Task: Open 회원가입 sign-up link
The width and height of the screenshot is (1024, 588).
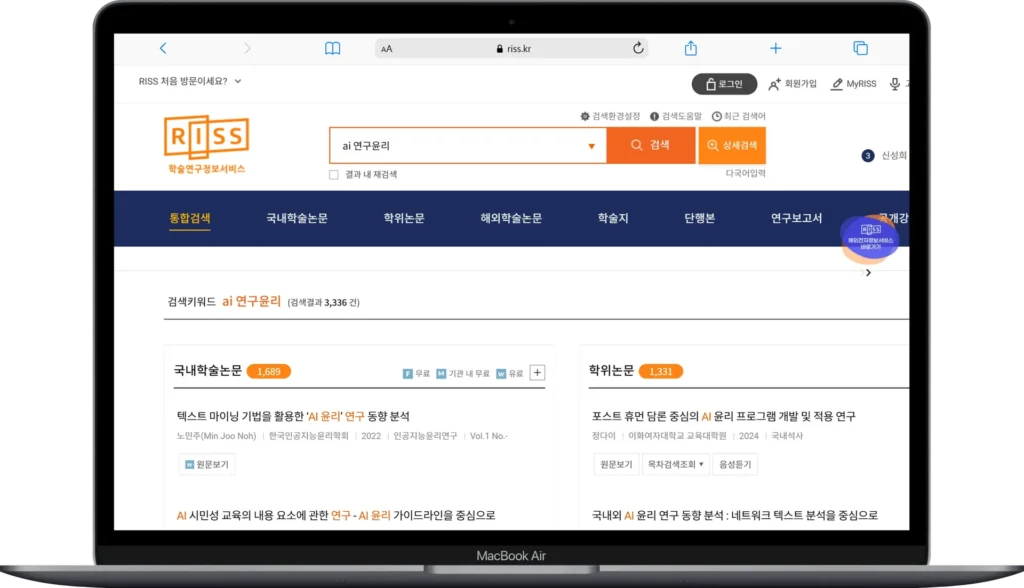Action: tap(793, 84)
